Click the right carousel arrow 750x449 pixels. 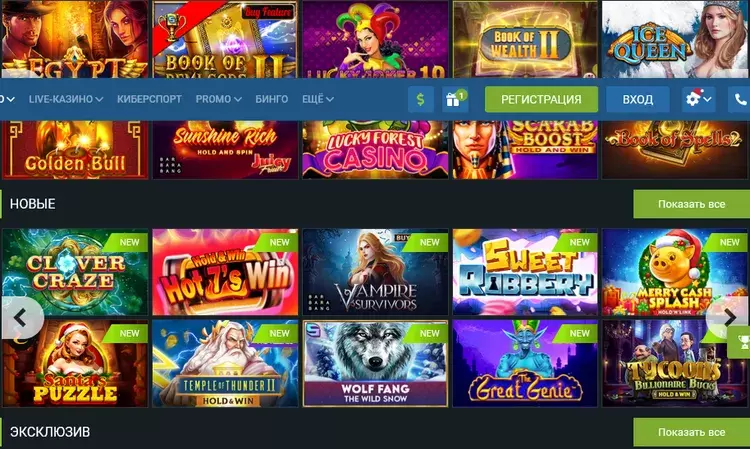(729, 318)
